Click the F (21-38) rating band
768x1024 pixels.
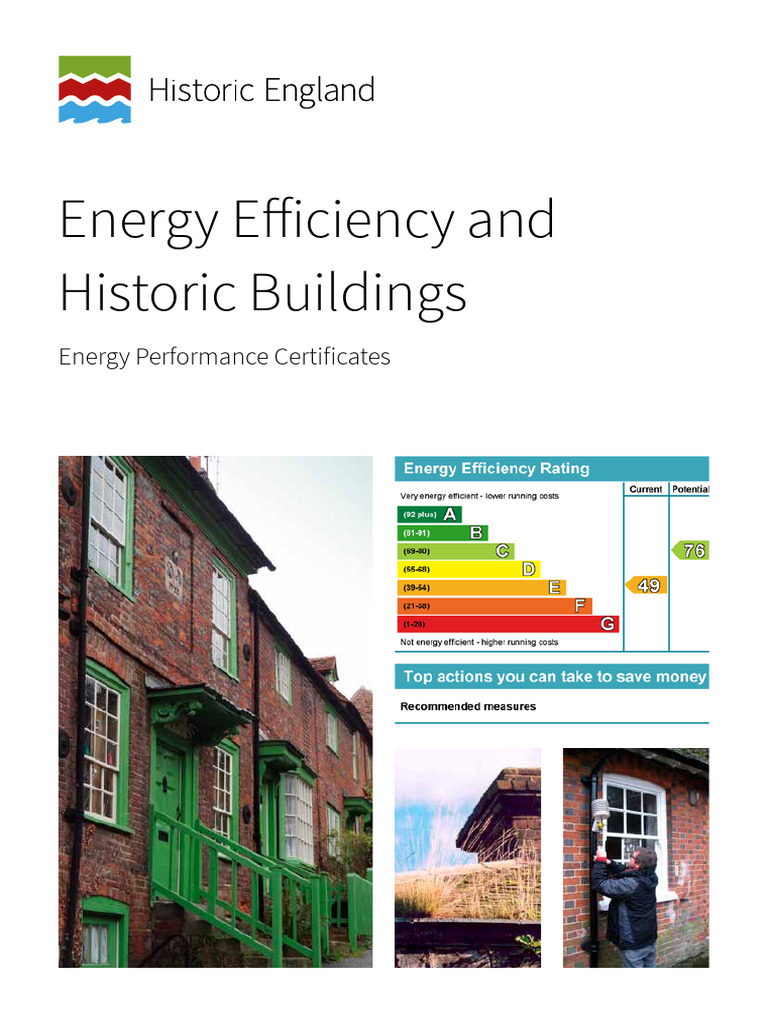[x=494, y=606]
